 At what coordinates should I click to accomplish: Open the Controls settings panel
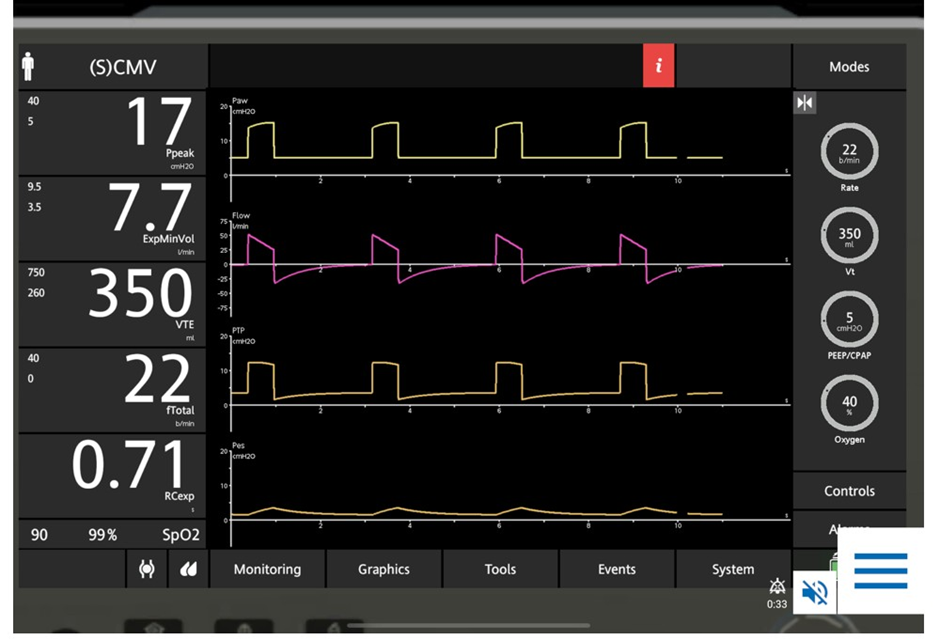(849, 491)
